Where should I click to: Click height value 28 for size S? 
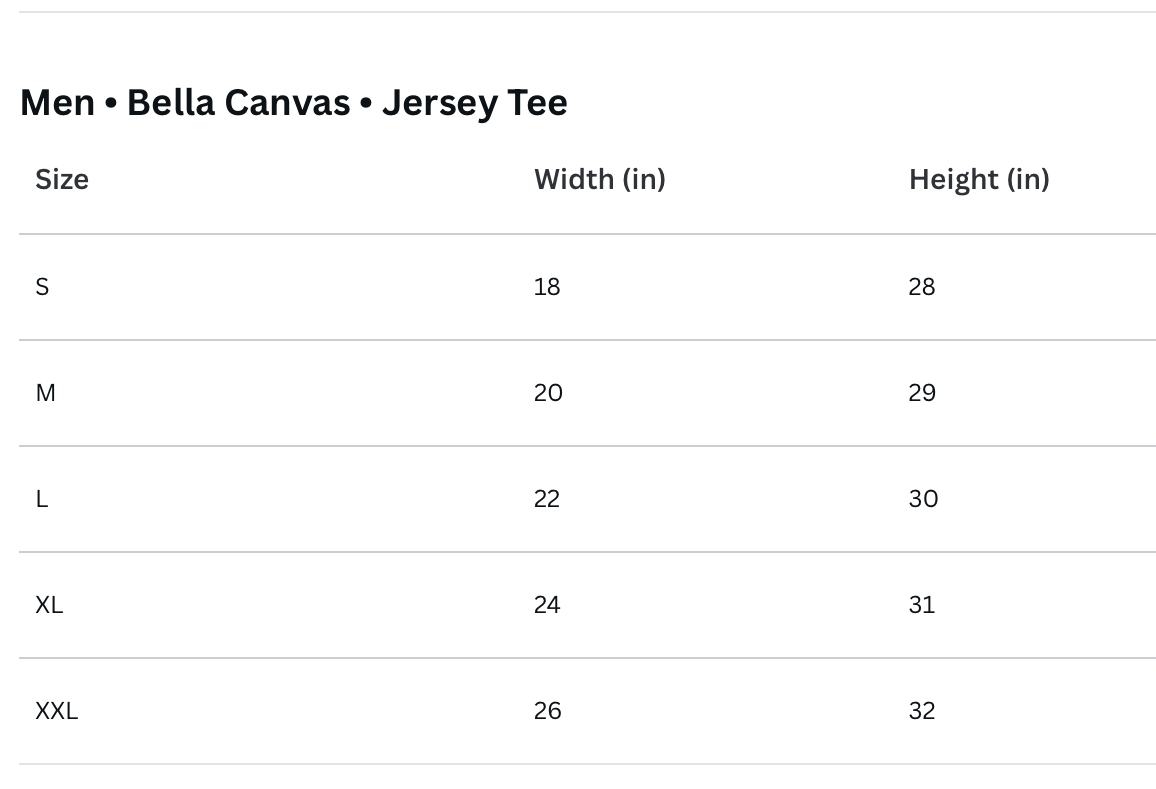(x=921, y=287)
